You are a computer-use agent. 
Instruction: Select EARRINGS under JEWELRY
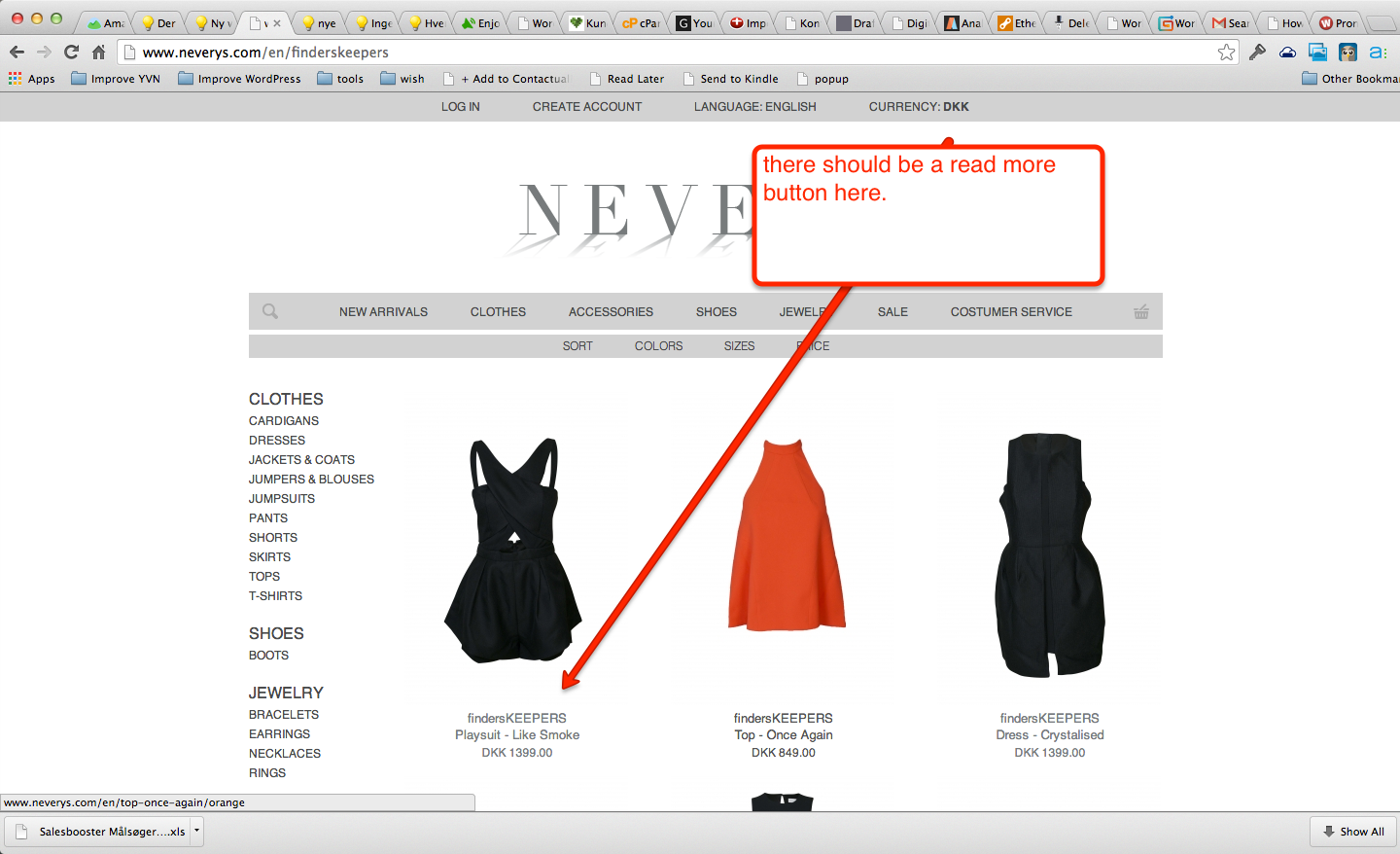[x=279, y=734]
